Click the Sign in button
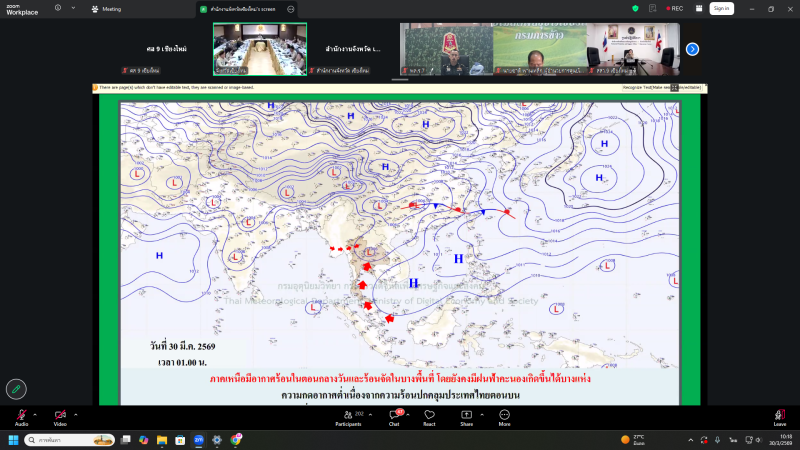This screenshot has width=800, height=450. pyautogui.click(x=721, y=8)
